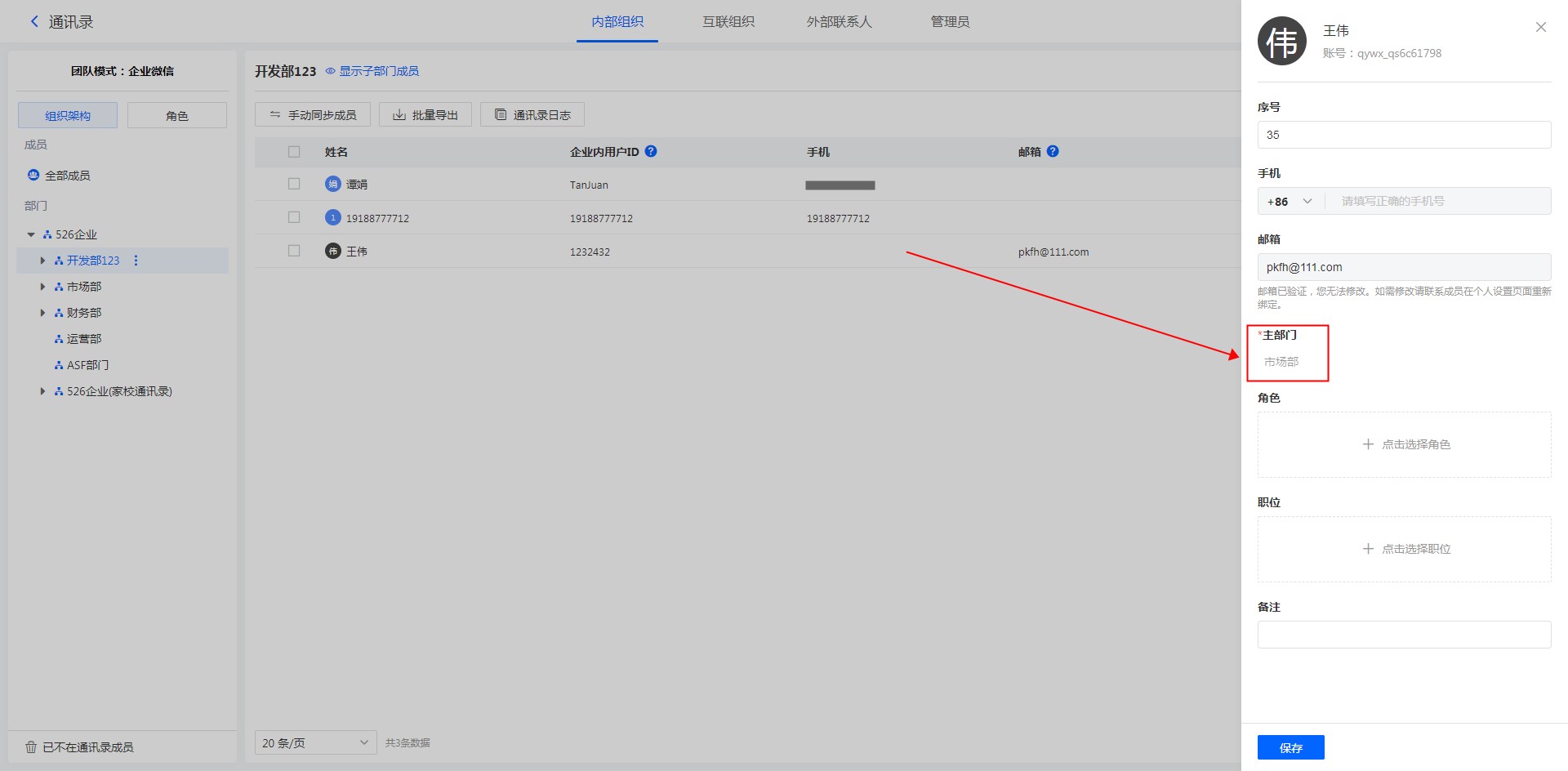This screenshot has height=771, width=1568.
Task: Open the three-dot menu for 开发部123
Action: click(136, 261)
